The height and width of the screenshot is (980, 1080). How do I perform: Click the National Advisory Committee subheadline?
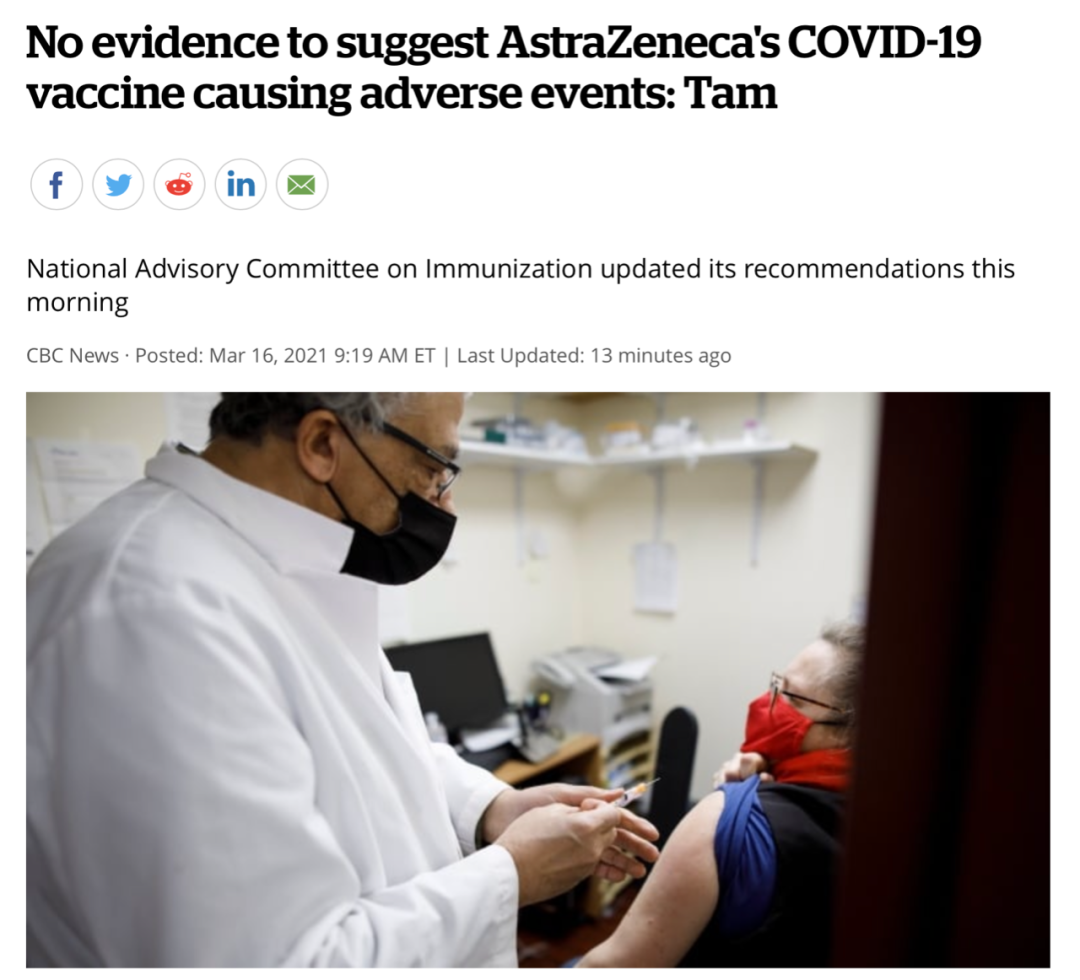pos(520,285)
